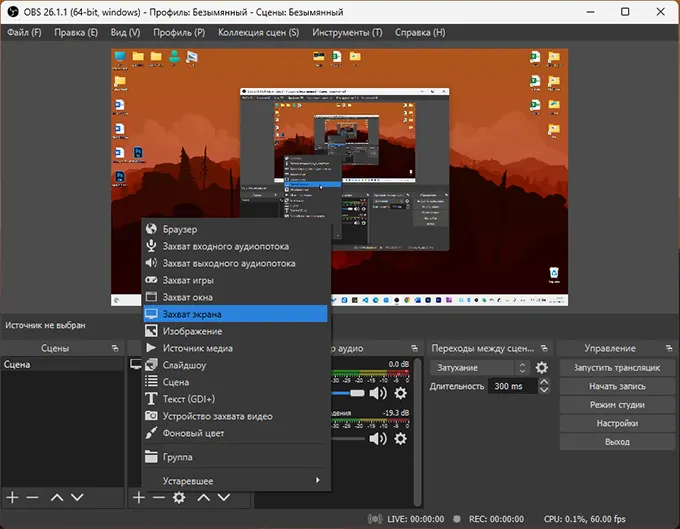Open settings gear for second audio channel
Screen dimensions: 680x529
click(x=401, y=438)
